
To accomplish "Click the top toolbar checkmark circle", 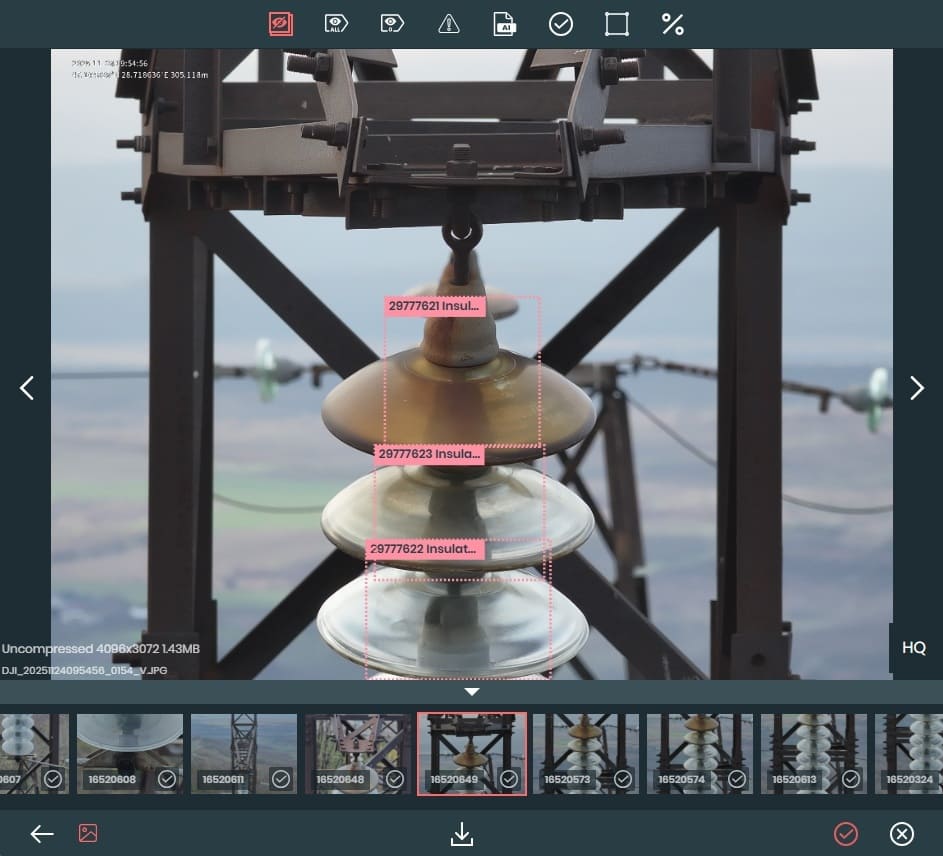I will [561, 24].
